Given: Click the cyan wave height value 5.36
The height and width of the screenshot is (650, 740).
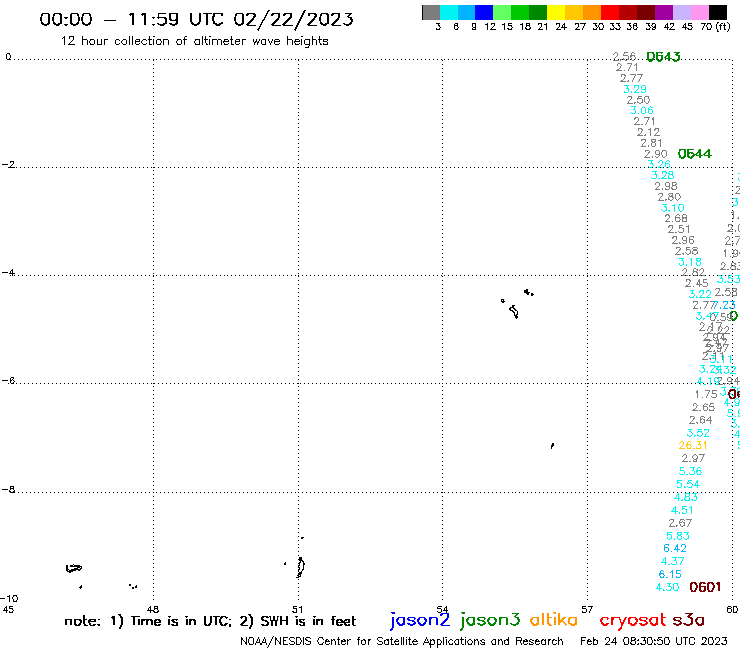Looking at the screenshot, I should click(x=690, y=471).
